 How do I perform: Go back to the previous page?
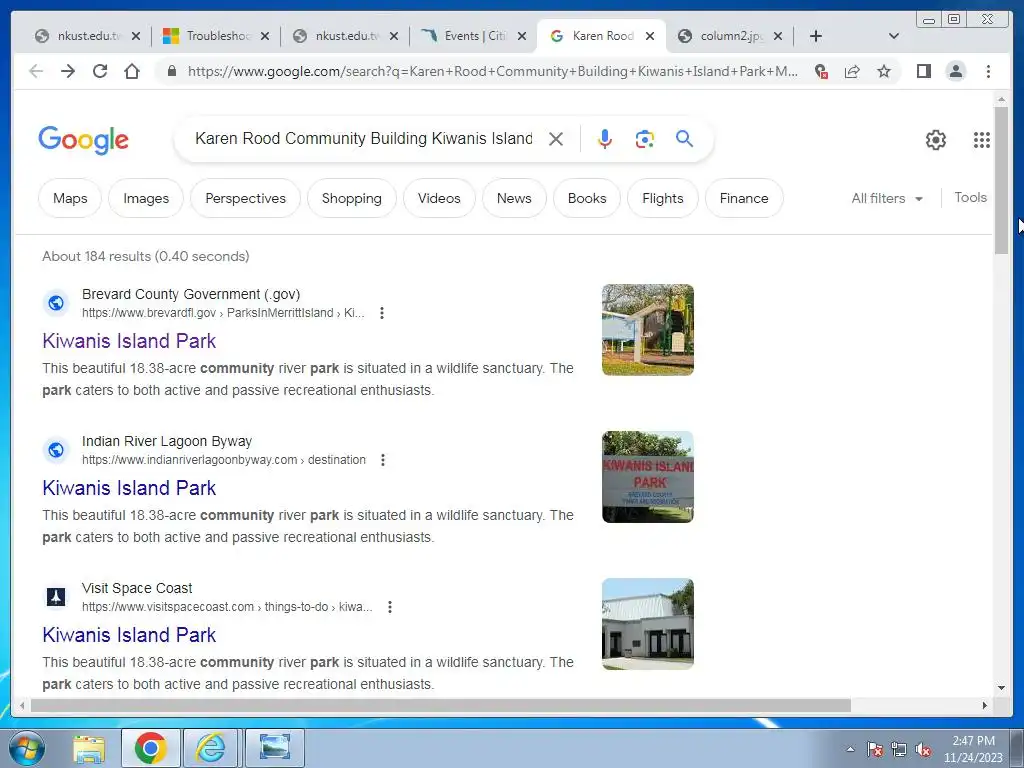coord(36,71)
